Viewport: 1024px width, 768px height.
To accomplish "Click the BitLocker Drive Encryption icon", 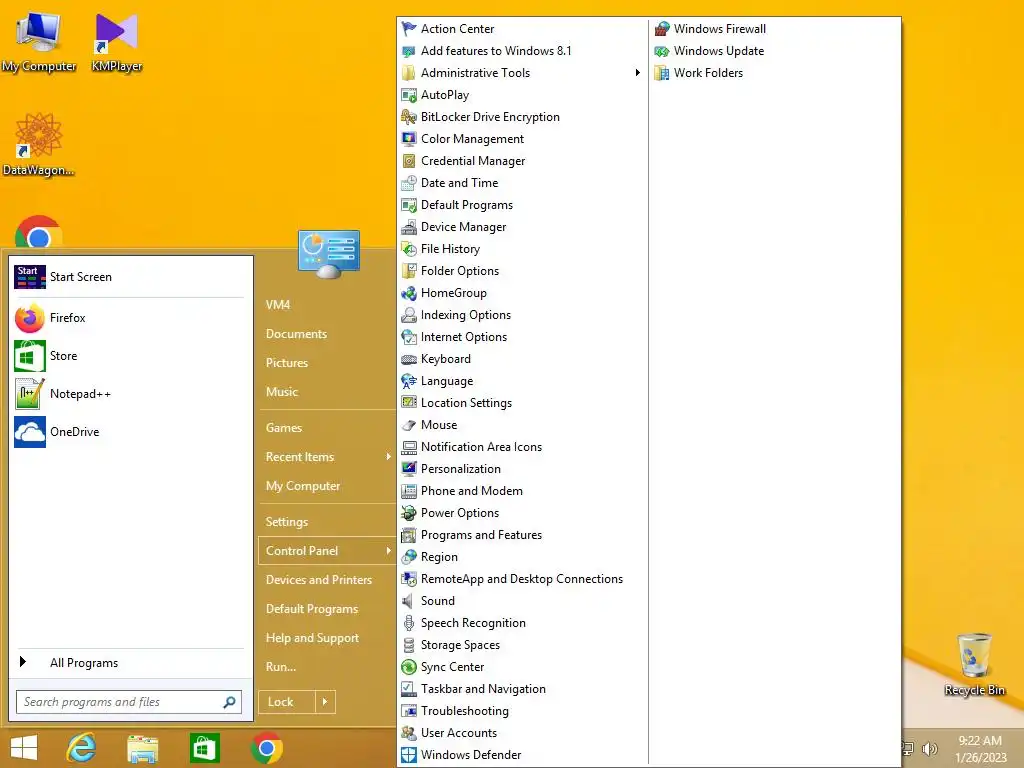I will pyautogui.click(x=409, y=117).
